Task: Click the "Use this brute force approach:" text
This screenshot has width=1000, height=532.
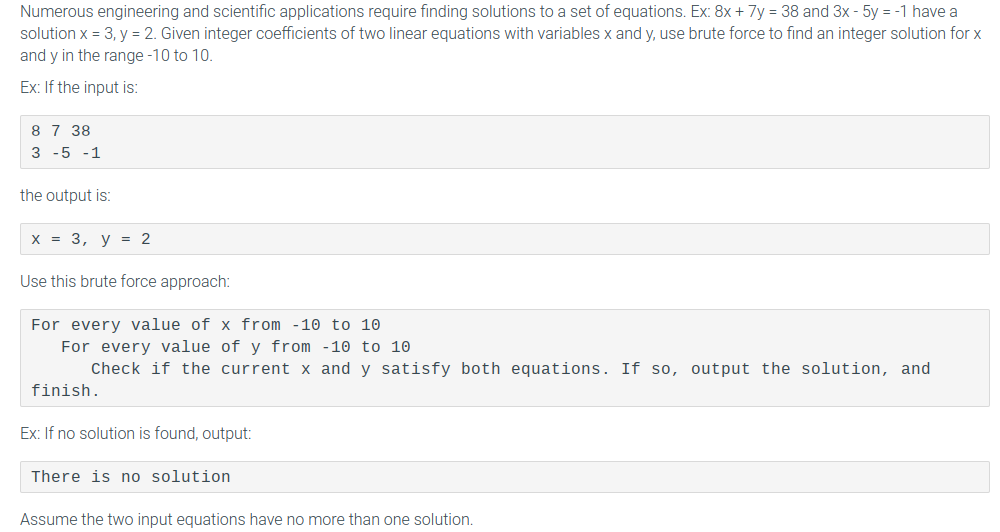Action: 125,282
